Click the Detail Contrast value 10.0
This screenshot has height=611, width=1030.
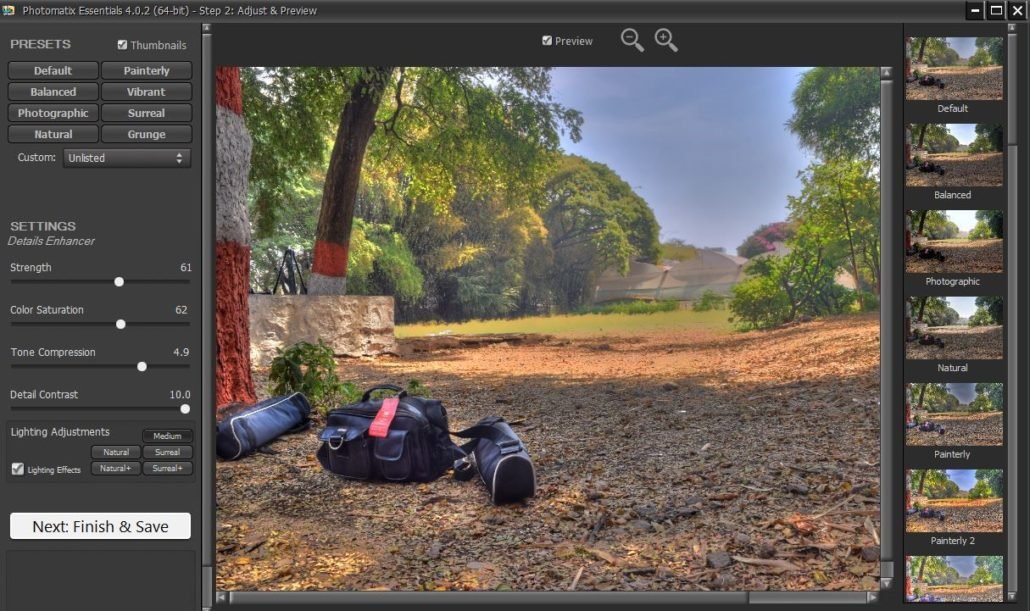click(180, 394)
